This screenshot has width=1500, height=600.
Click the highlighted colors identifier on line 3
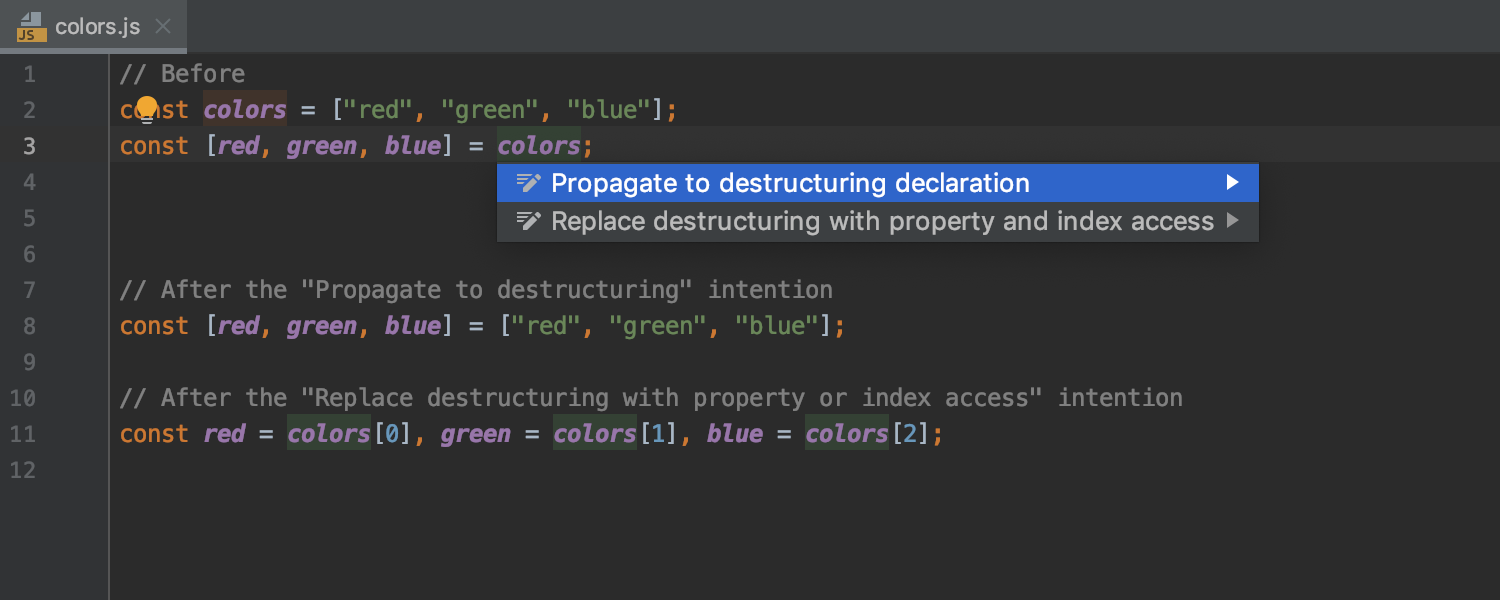pos(539,145)
